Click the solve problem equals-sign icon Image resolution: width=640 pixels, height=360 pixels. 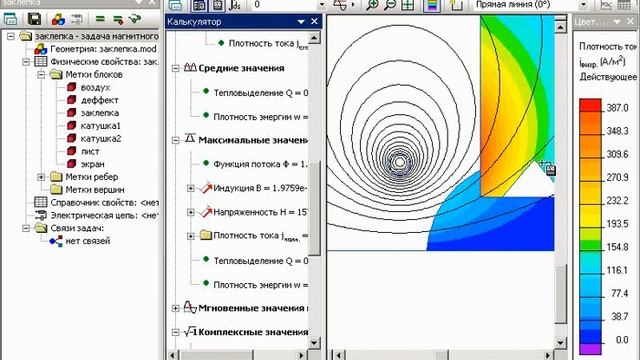coord(100,19)
